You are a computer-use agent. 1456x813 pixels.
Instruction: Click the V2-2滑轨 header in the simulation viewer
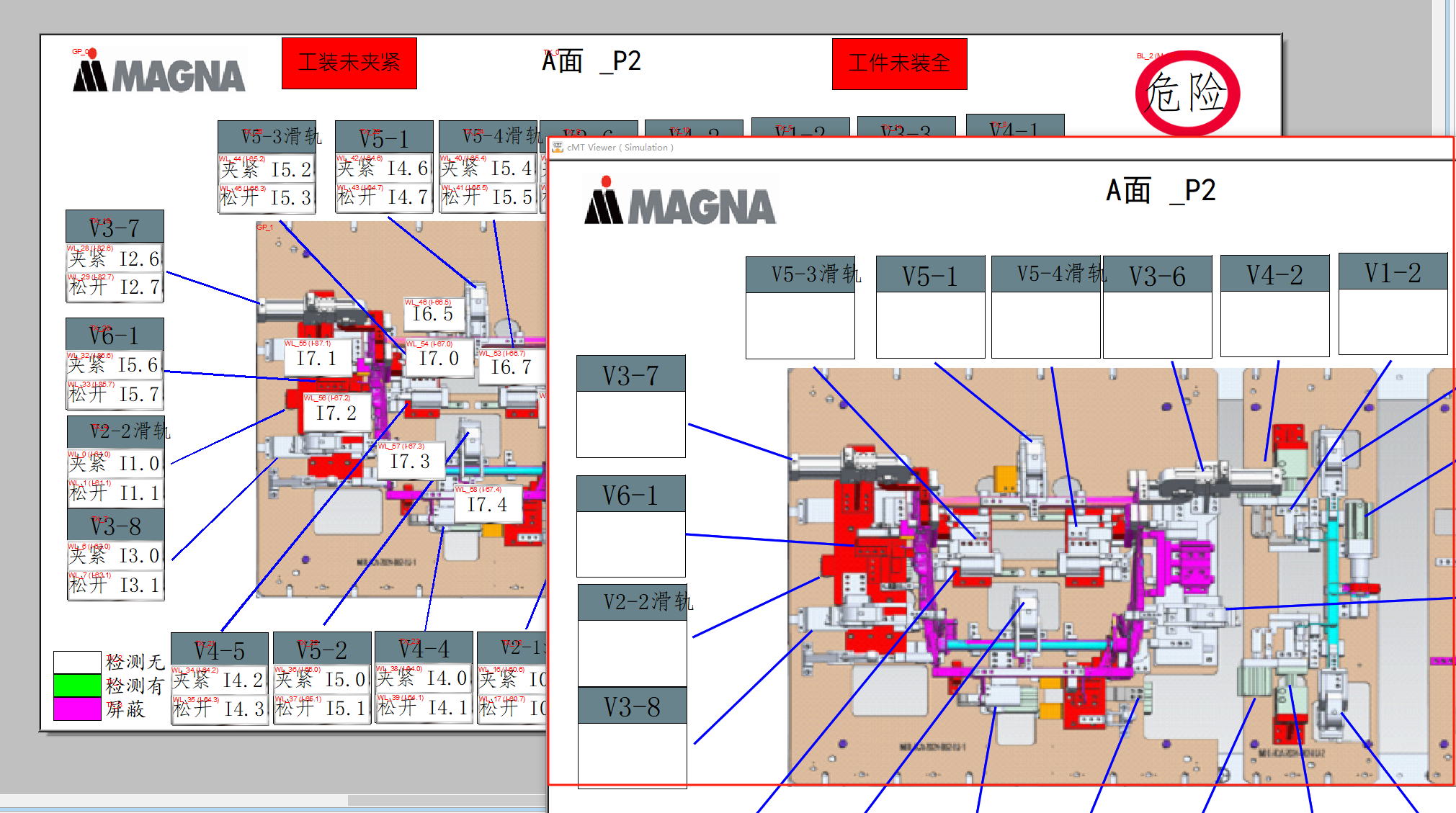[633, 602]
